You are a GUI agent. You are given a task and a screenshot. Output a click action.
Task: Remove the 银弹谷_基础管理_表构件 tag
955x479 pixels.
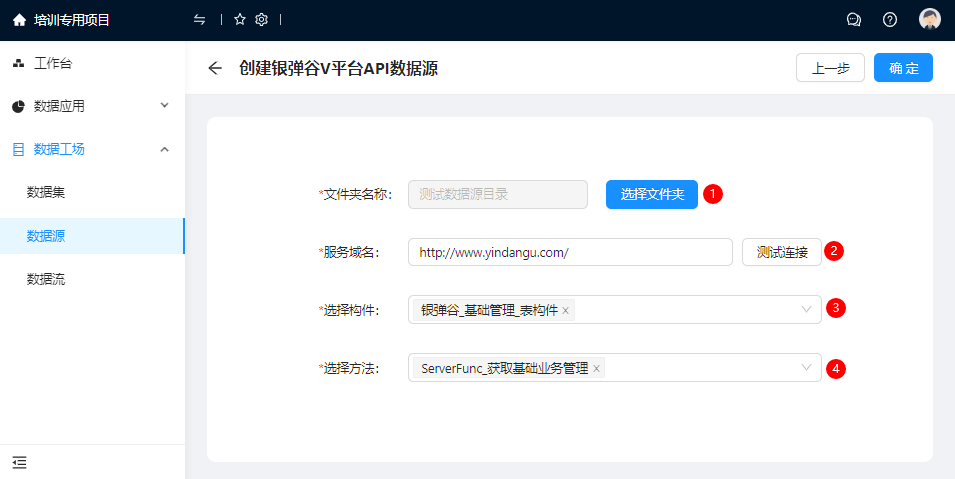(566, 311)
